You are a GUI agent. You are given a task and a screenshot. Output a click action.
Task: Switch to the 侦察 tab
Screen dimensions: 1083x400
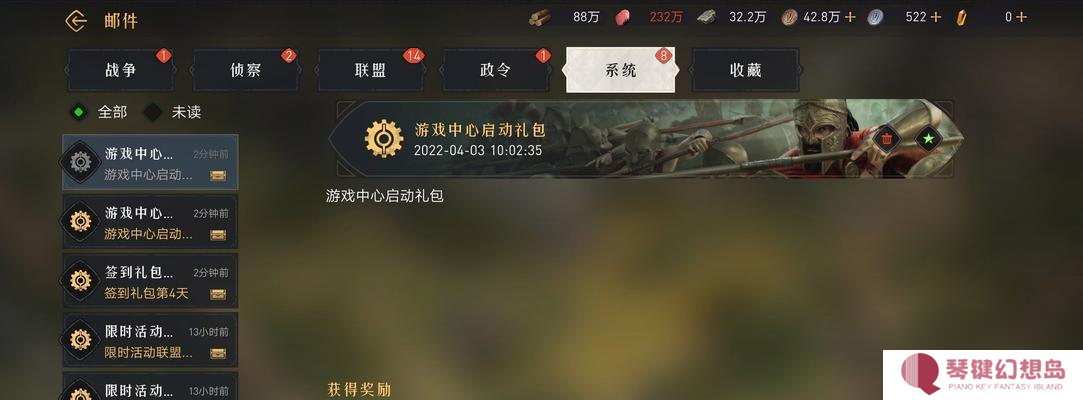[x=245, y=70]
